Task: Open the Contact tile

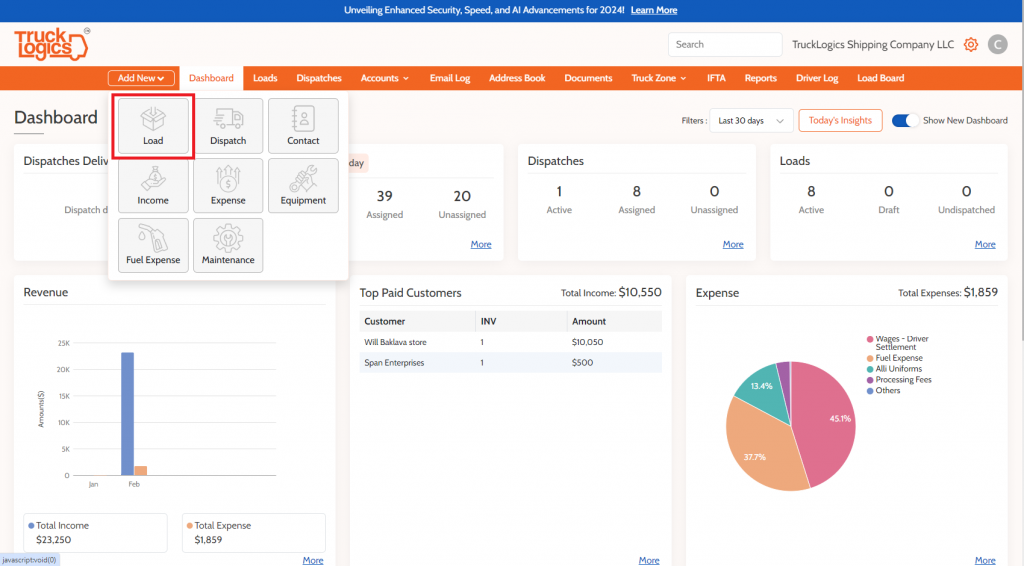Action: (303, 126)
